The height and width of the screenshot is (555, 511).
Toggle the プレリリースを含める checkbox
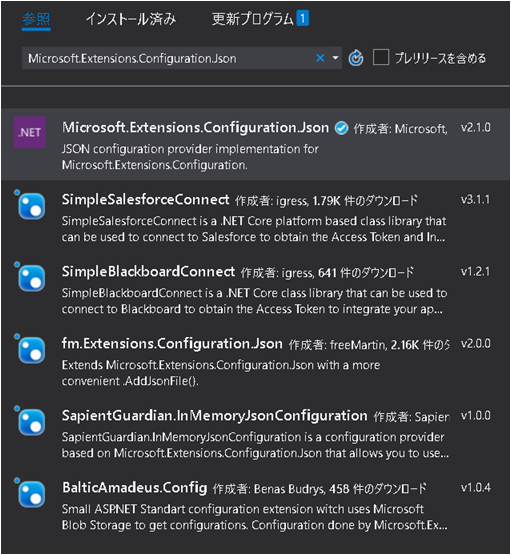[x=381, y=57]
